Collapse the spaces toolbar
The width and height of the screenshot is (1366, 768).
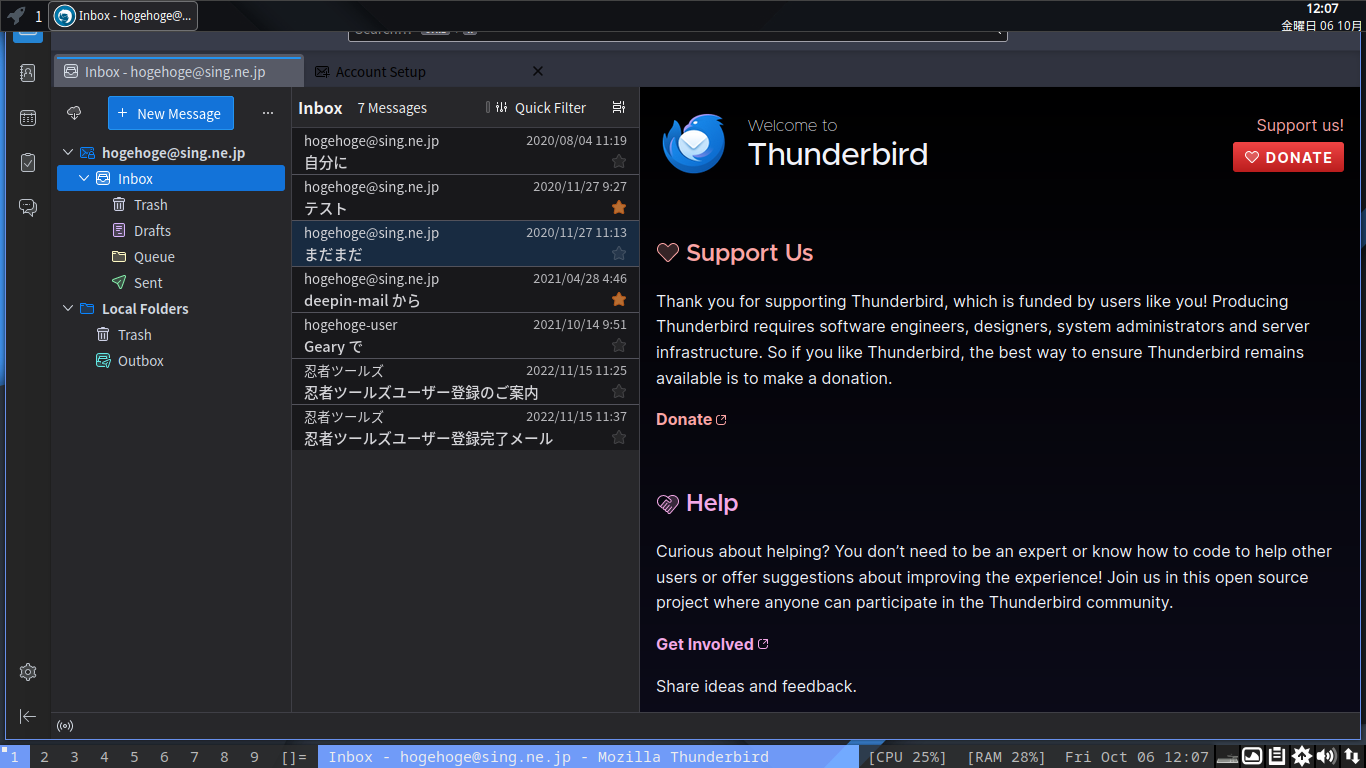click(28, 716)
